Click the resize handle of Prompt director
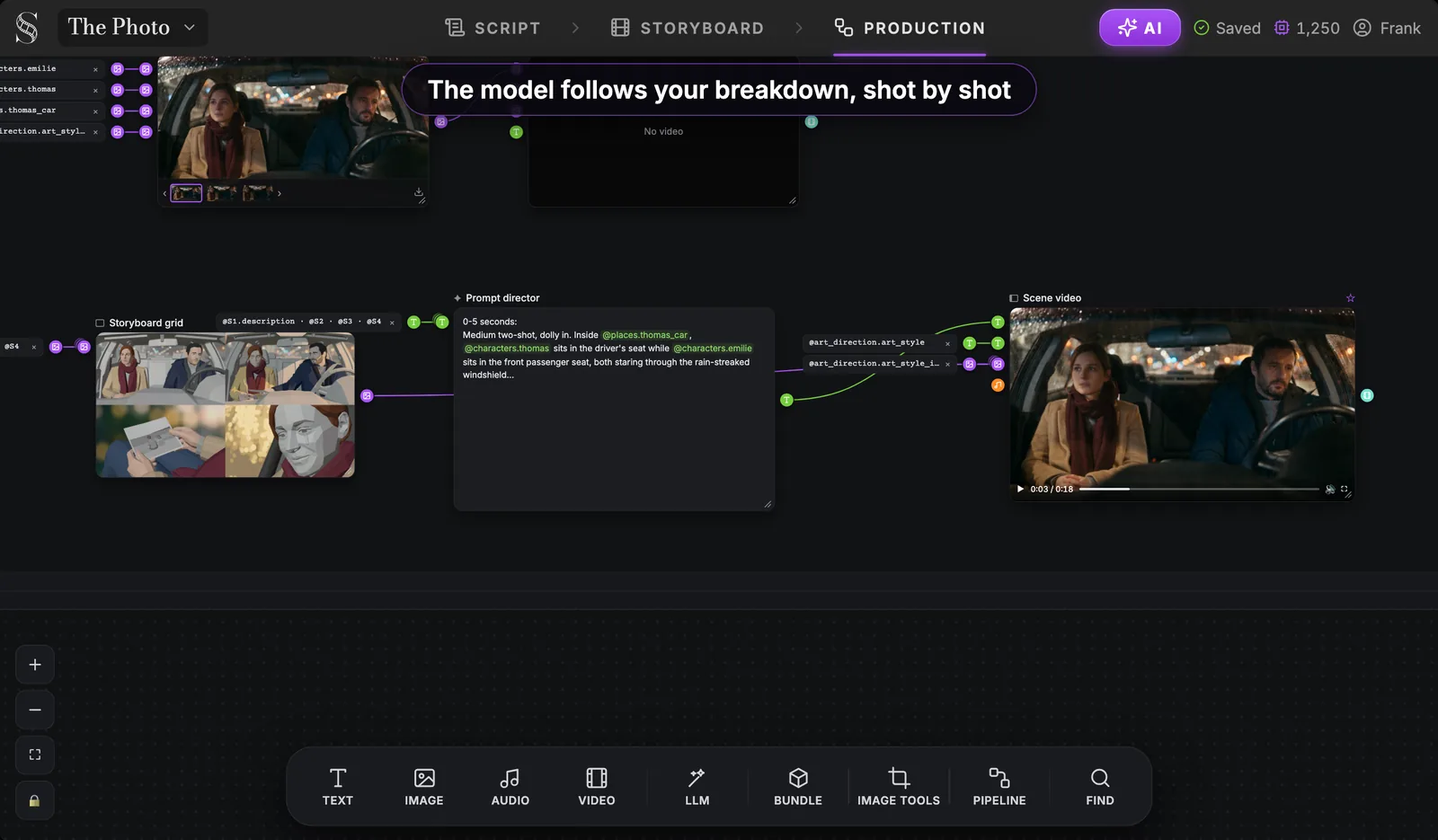This screenshot has width=1438, height=840. [x=768, y=504]
